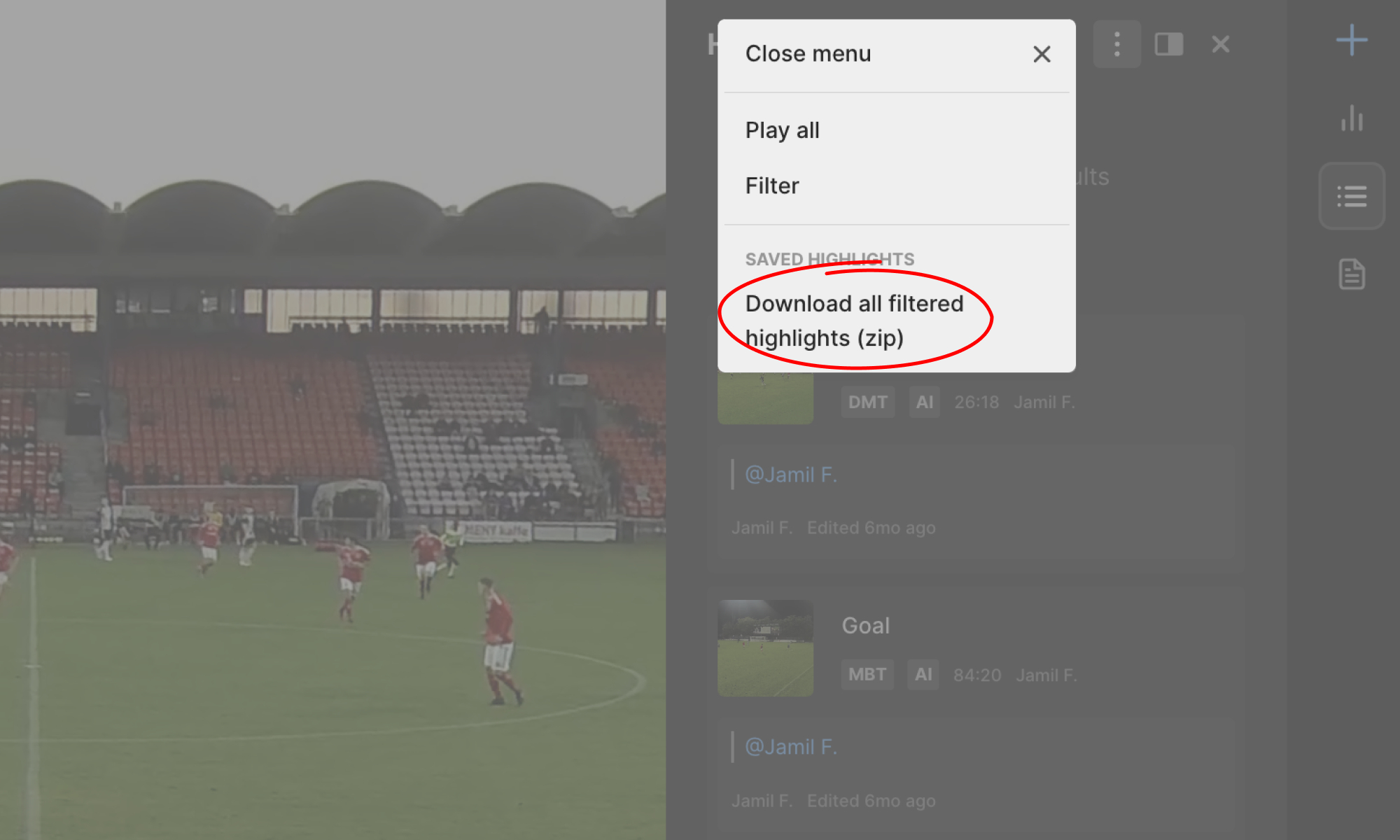Toggle the side panel layout icon
The image size is (1400, 840).
[x=1169, y=44]
